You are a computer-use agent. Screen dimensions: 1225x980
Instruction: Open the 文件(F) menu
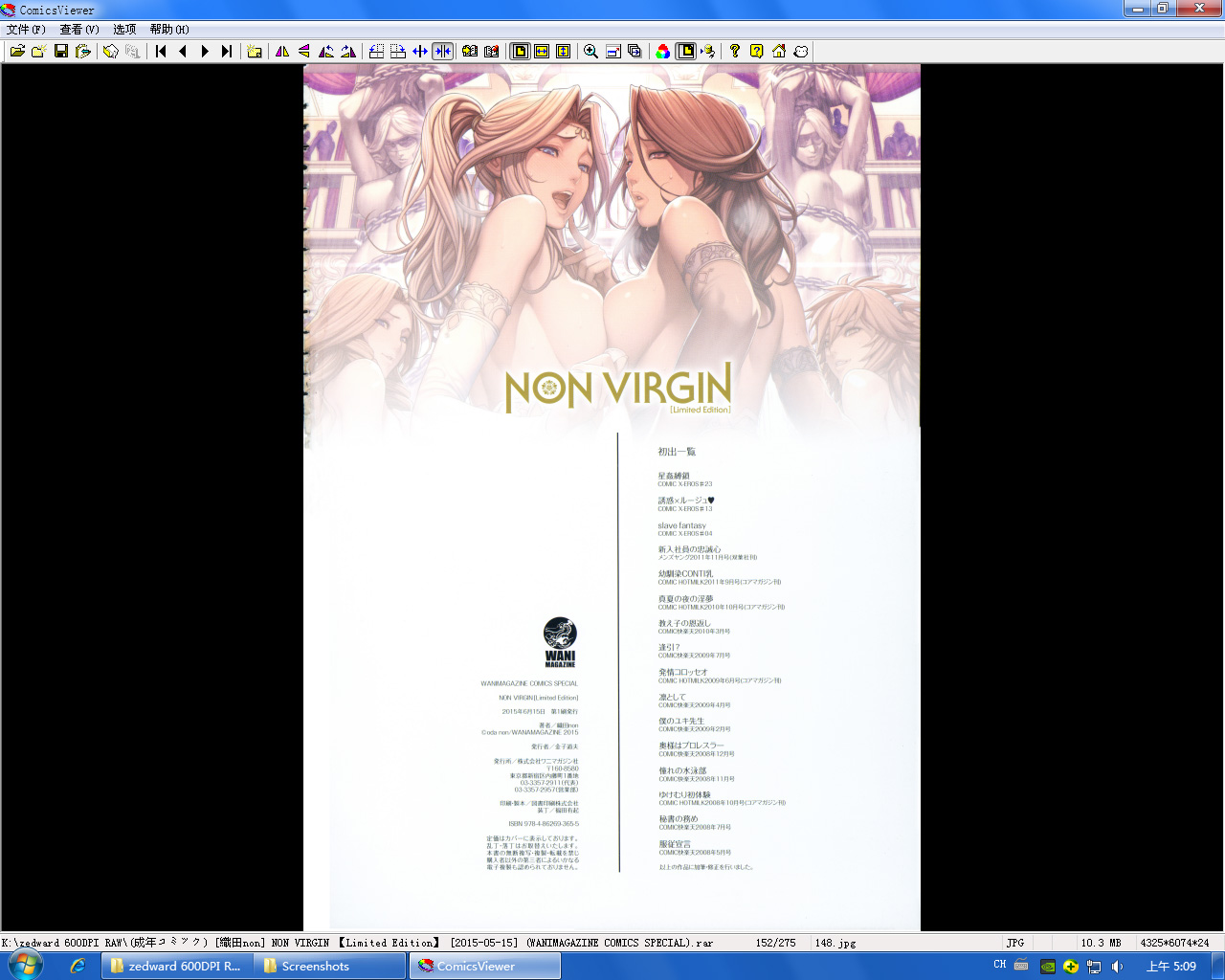point(21,28)
